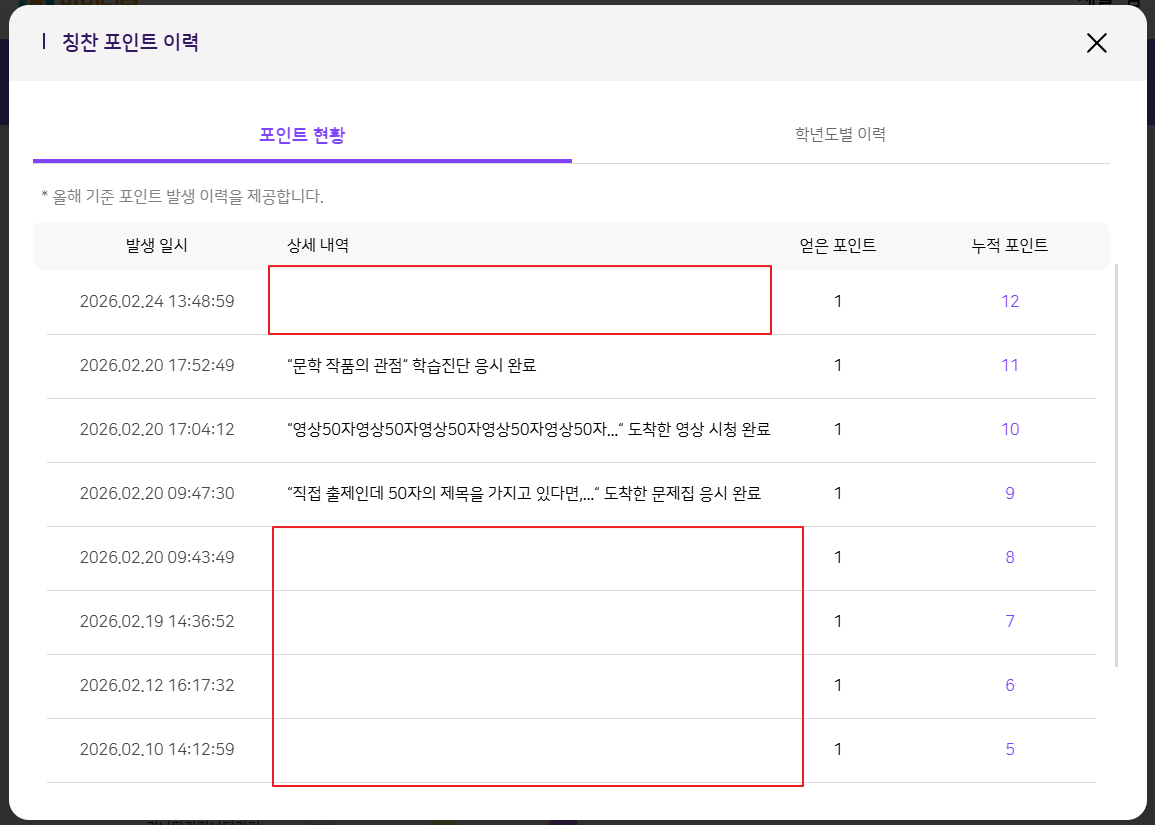Open cumulative point value 10
Image resolution: width=1155 pixels, height=825 pixels.
1010,429
